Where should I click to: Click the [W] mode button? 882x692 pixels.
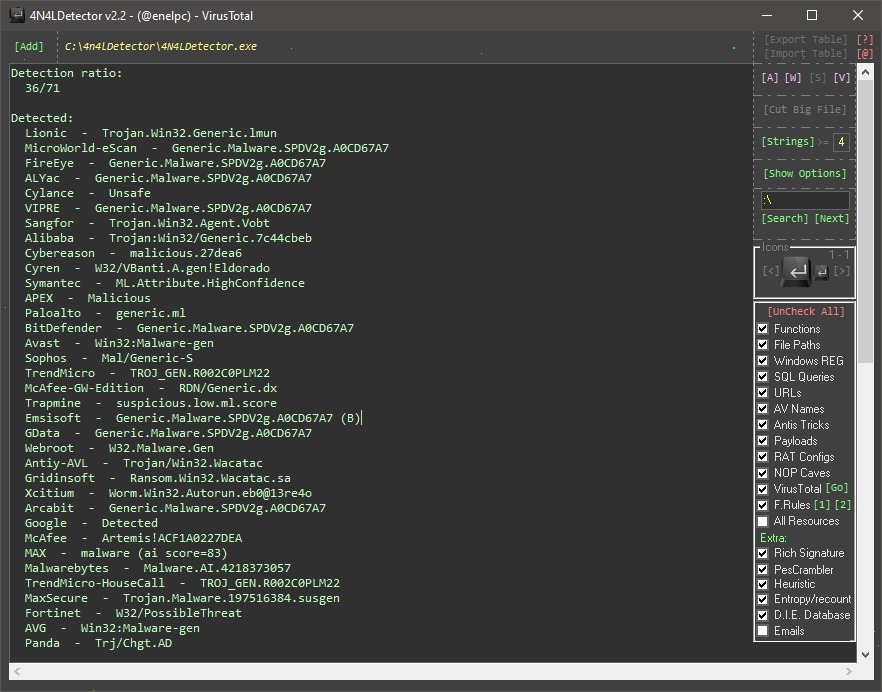793,78
